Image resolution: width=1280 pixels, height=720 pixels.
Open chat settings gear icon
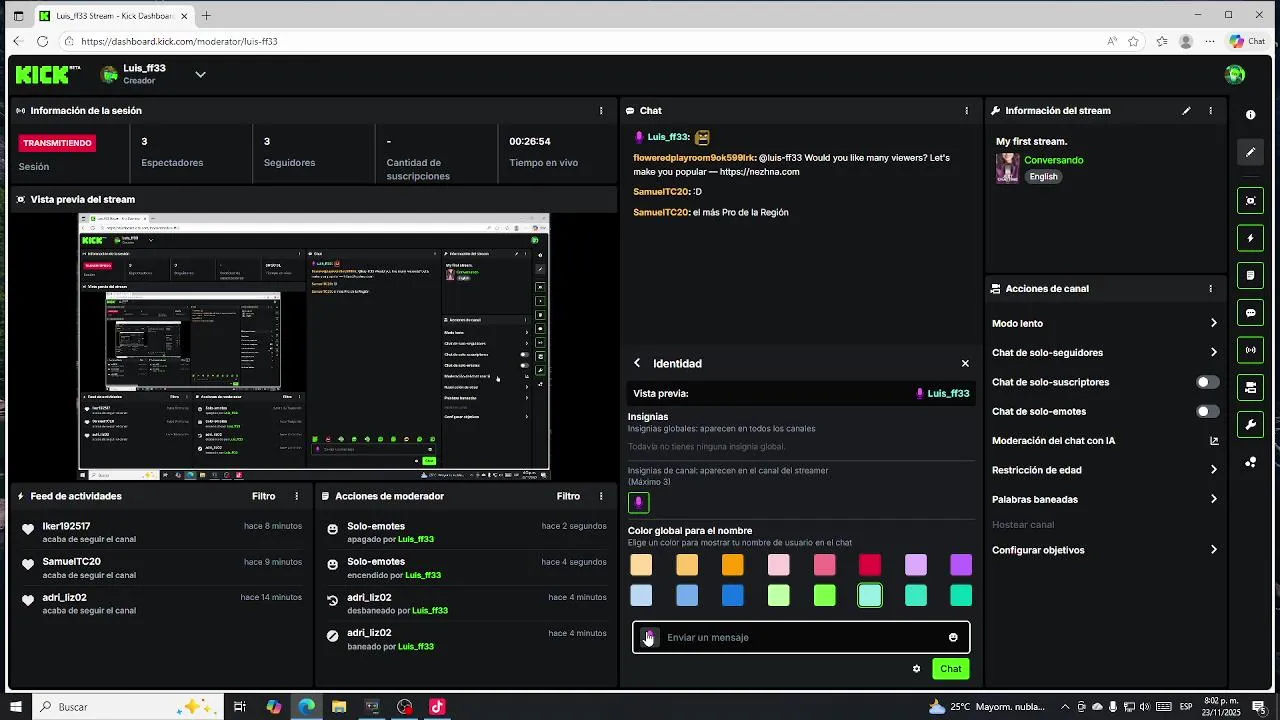(x=916, y=669)
